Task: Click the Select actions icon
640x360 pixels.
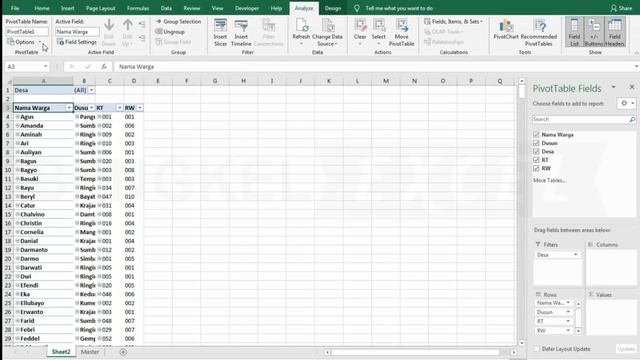Action: click(x=379, y=32)
